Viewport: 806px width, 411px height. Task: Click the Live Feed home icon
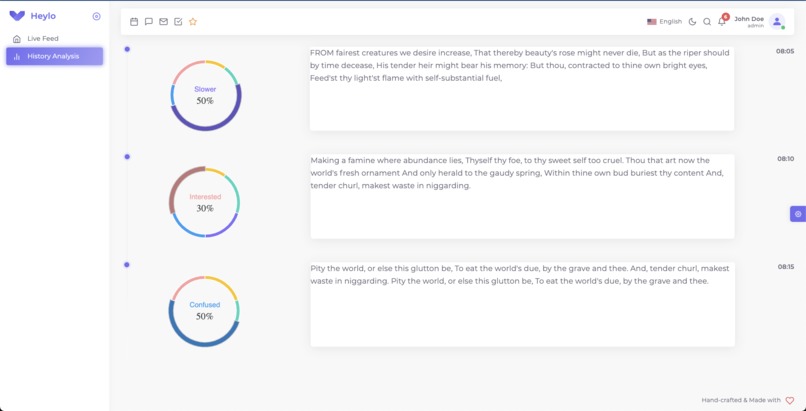click(17, 39)
